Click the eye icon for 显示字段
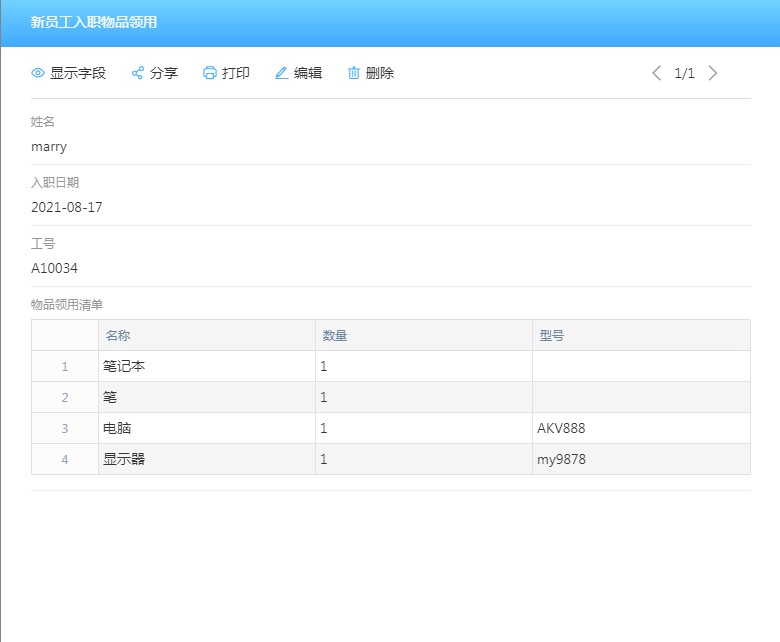Viewport: 780px width, 642px height. [38, 73]
